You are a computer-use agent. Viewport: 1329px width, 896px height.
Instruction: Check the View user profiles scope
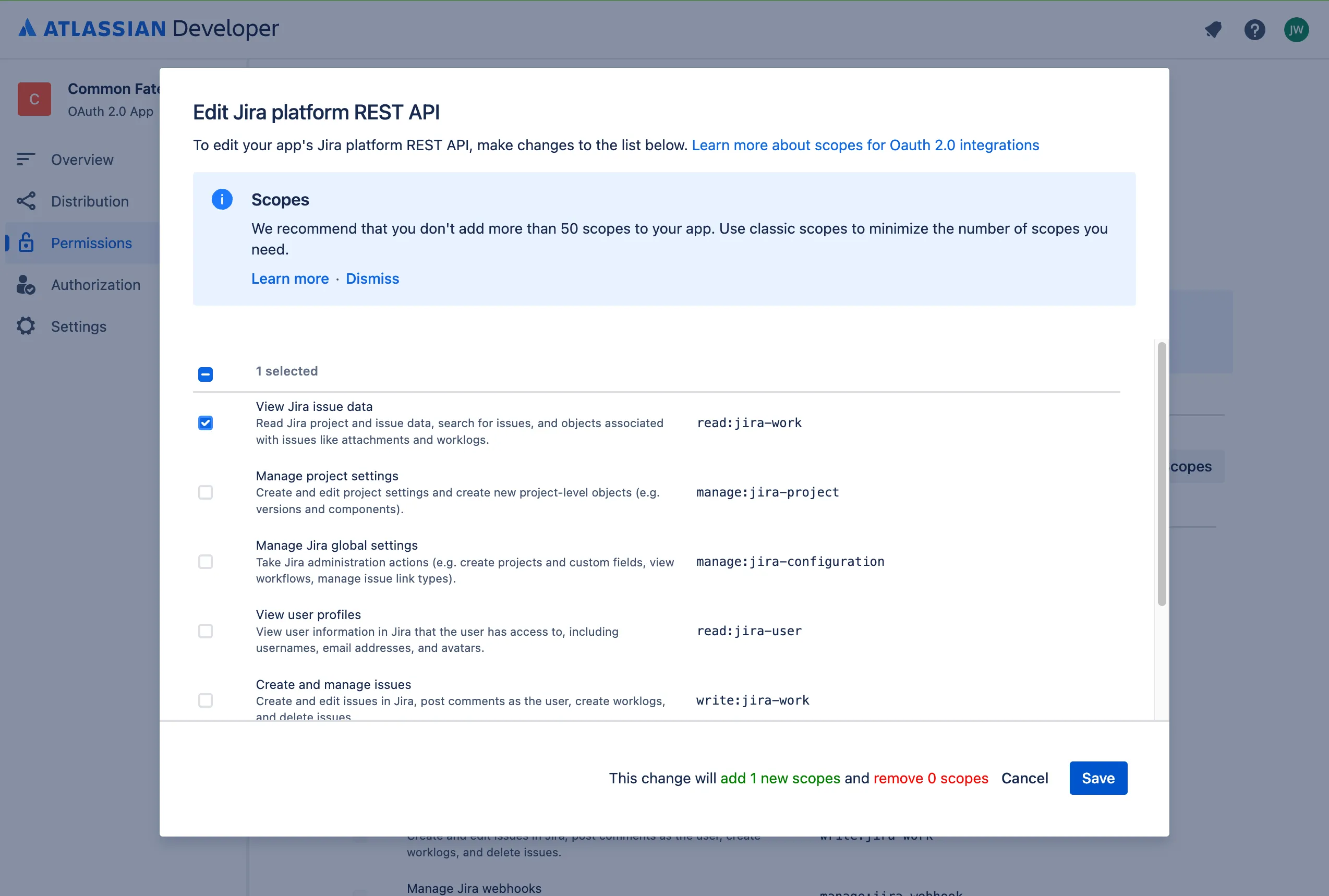[205, 631]
